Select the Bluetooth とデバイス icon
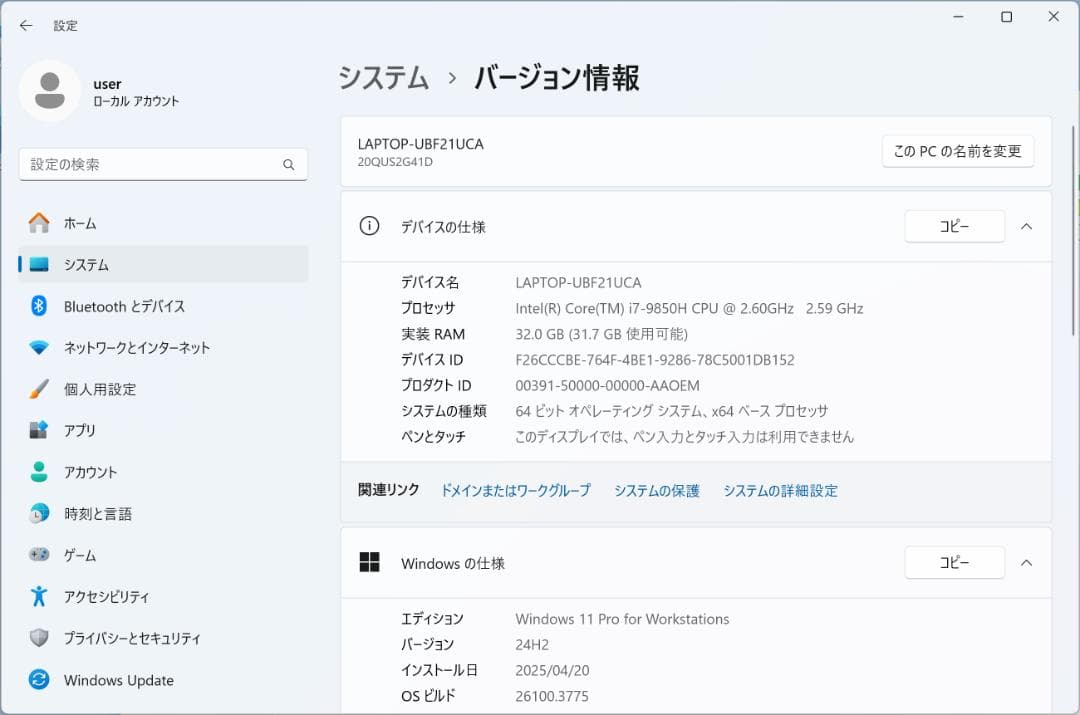1080x715 pixels. tap(39, 306)
